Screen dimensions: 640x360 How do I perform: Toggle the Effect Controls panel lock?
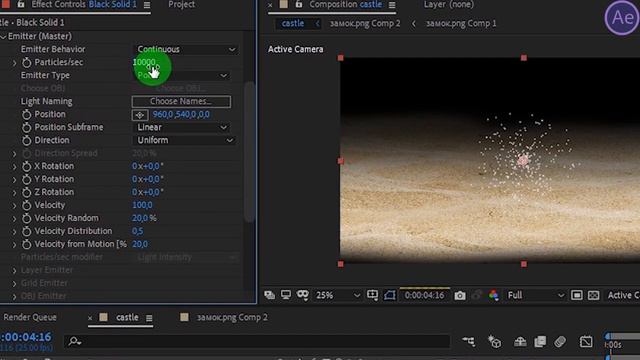pyautogui.click(x=21, y=4)
